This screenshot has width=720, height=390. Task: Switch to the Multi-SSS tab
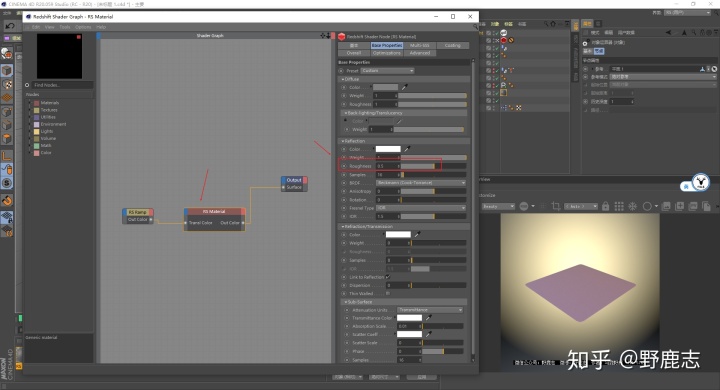[420, 45]
